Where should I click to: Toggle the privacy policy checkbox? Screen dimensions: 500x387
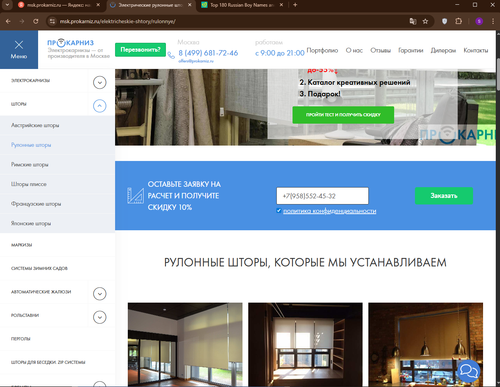[x=279, y=210]
